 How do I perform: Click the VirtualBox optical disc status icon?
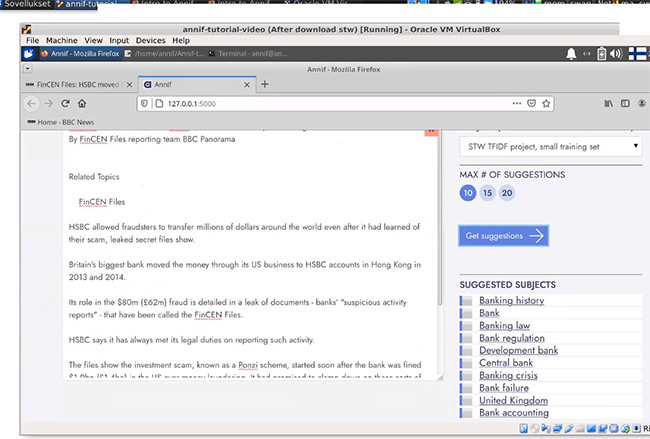click(x=535, y=429)
